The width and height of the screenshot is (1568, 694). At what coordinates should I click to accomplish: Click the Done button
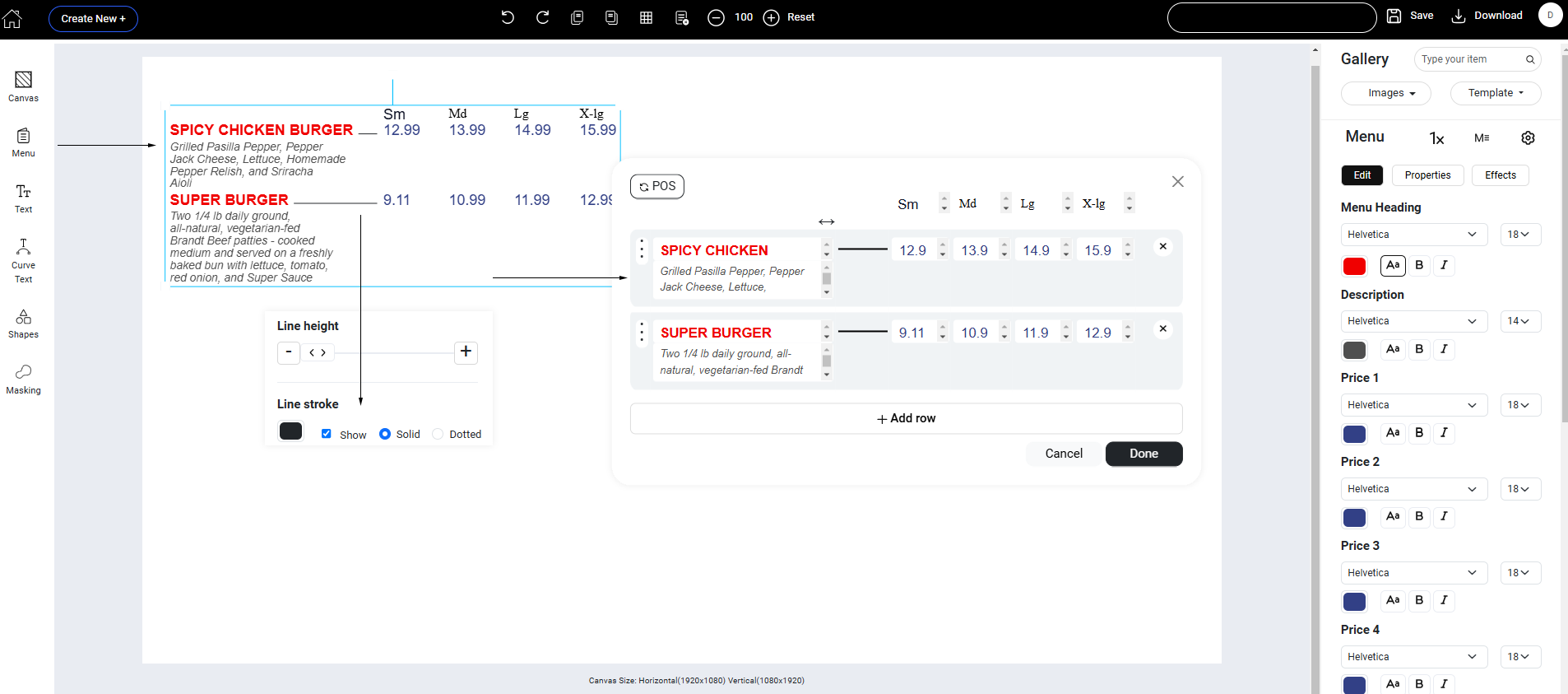(1144, 454)
